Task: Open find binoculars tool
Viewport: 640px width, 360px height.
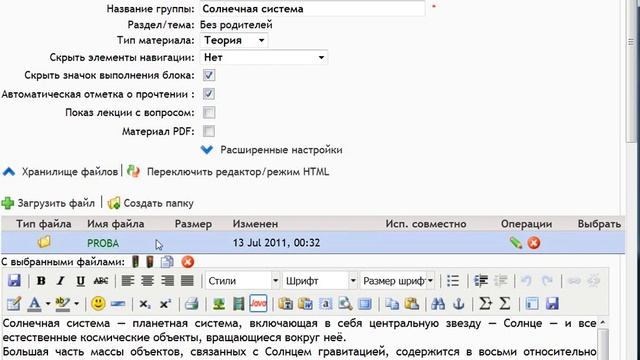Action: click(438, 304)
